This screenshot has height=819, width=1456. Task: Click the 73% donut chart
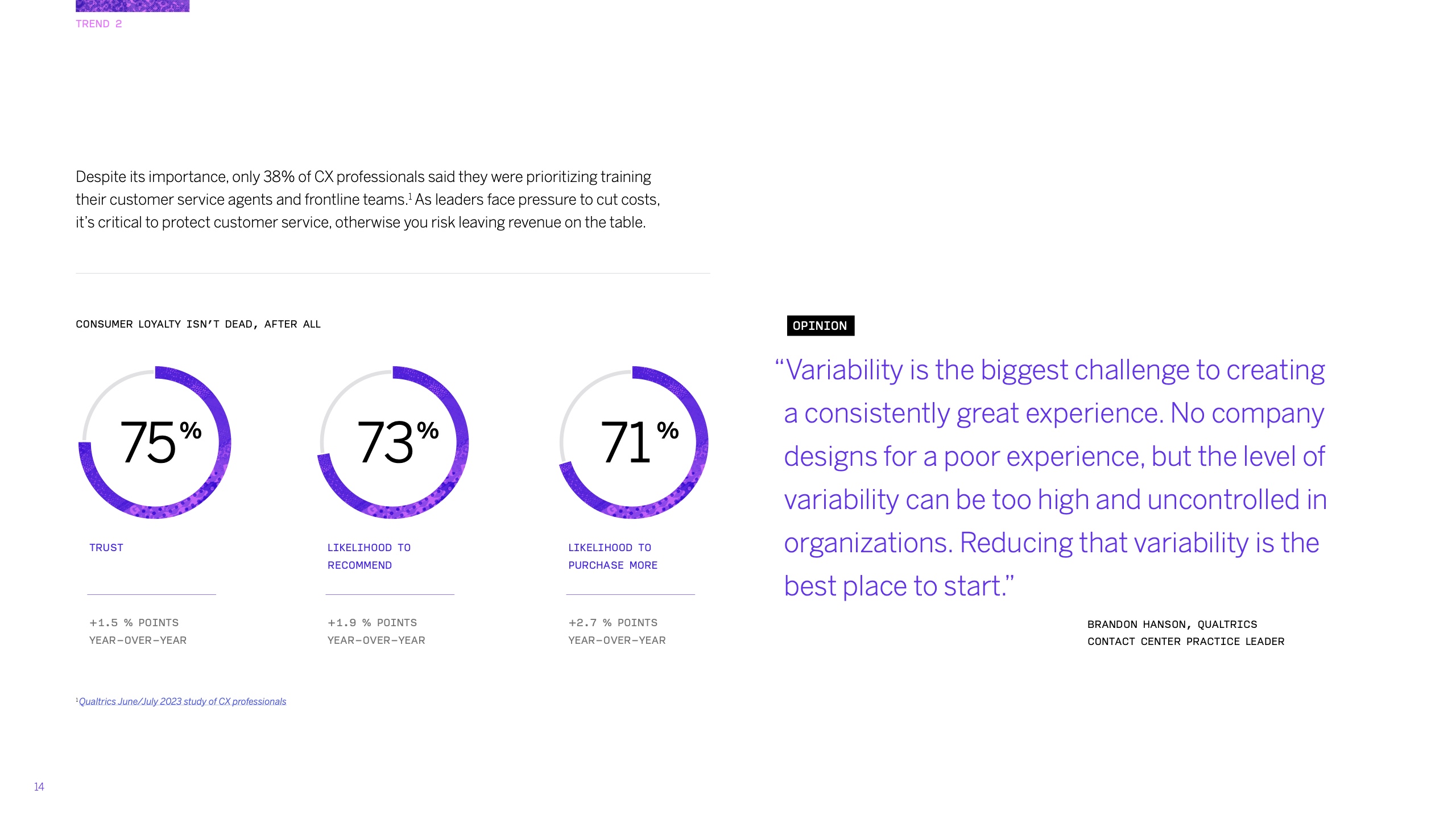pyautogui.click(x=392, y=442)
